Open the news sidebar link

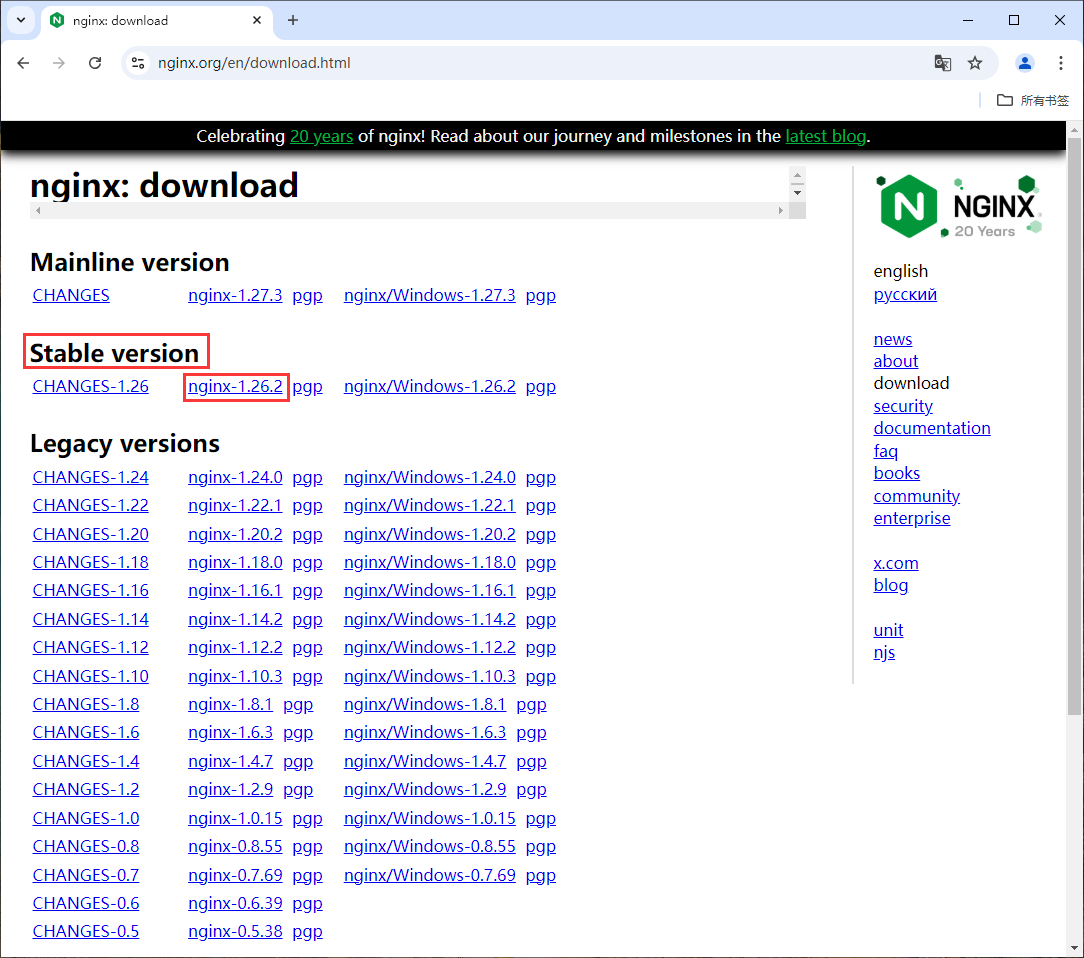[893, 339]
